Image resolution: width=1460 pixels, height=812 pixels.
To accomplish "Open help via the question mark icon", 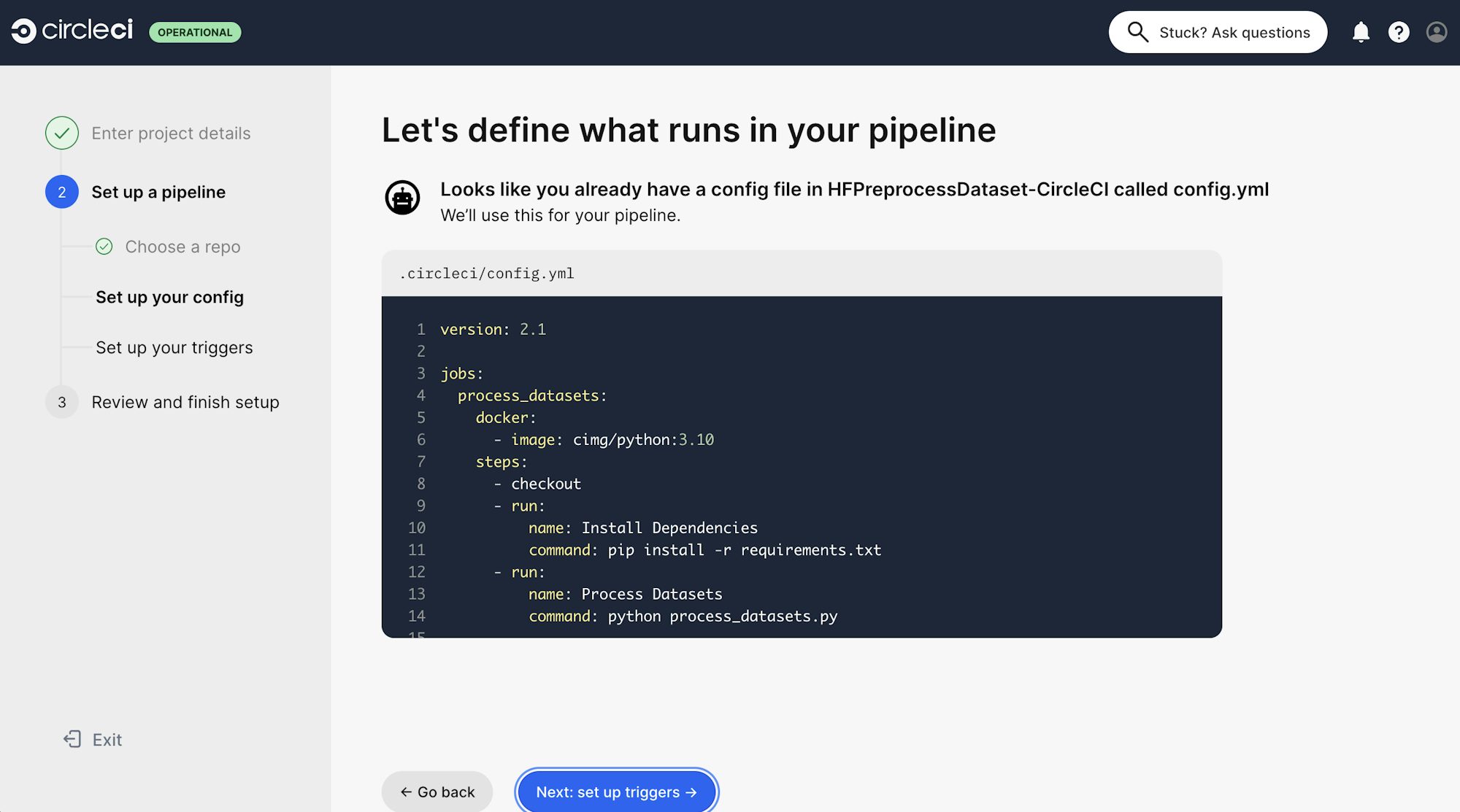I will point(1399,32).
